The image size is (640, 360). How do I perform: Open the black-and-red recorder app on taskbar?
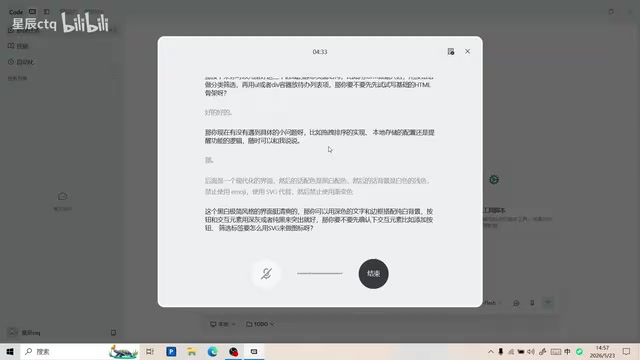point(233,351)
